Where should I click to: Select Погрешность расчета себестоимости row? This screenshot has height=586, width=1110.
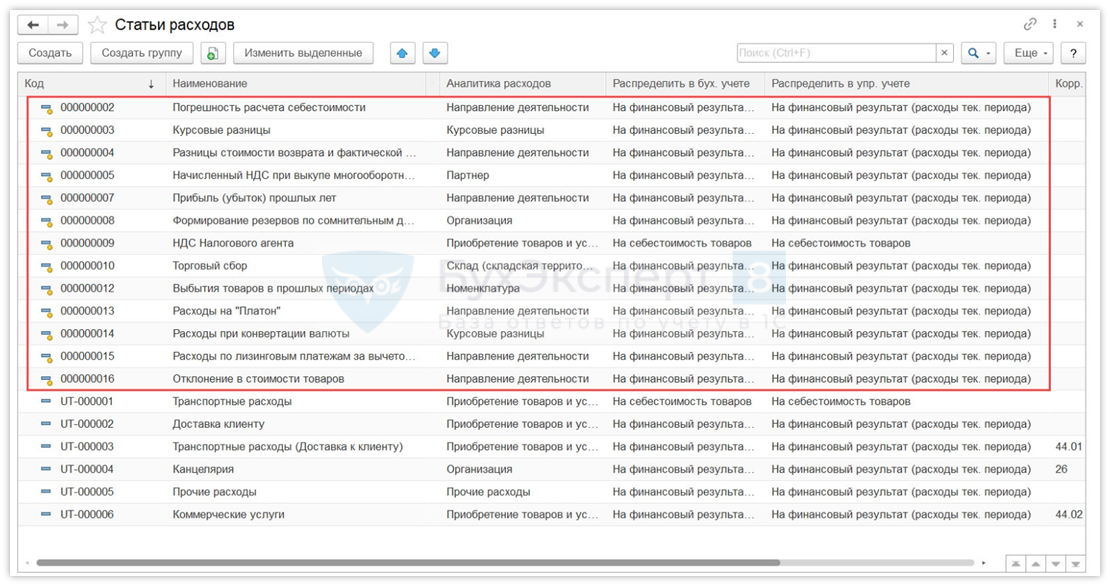tap(551, 108)
